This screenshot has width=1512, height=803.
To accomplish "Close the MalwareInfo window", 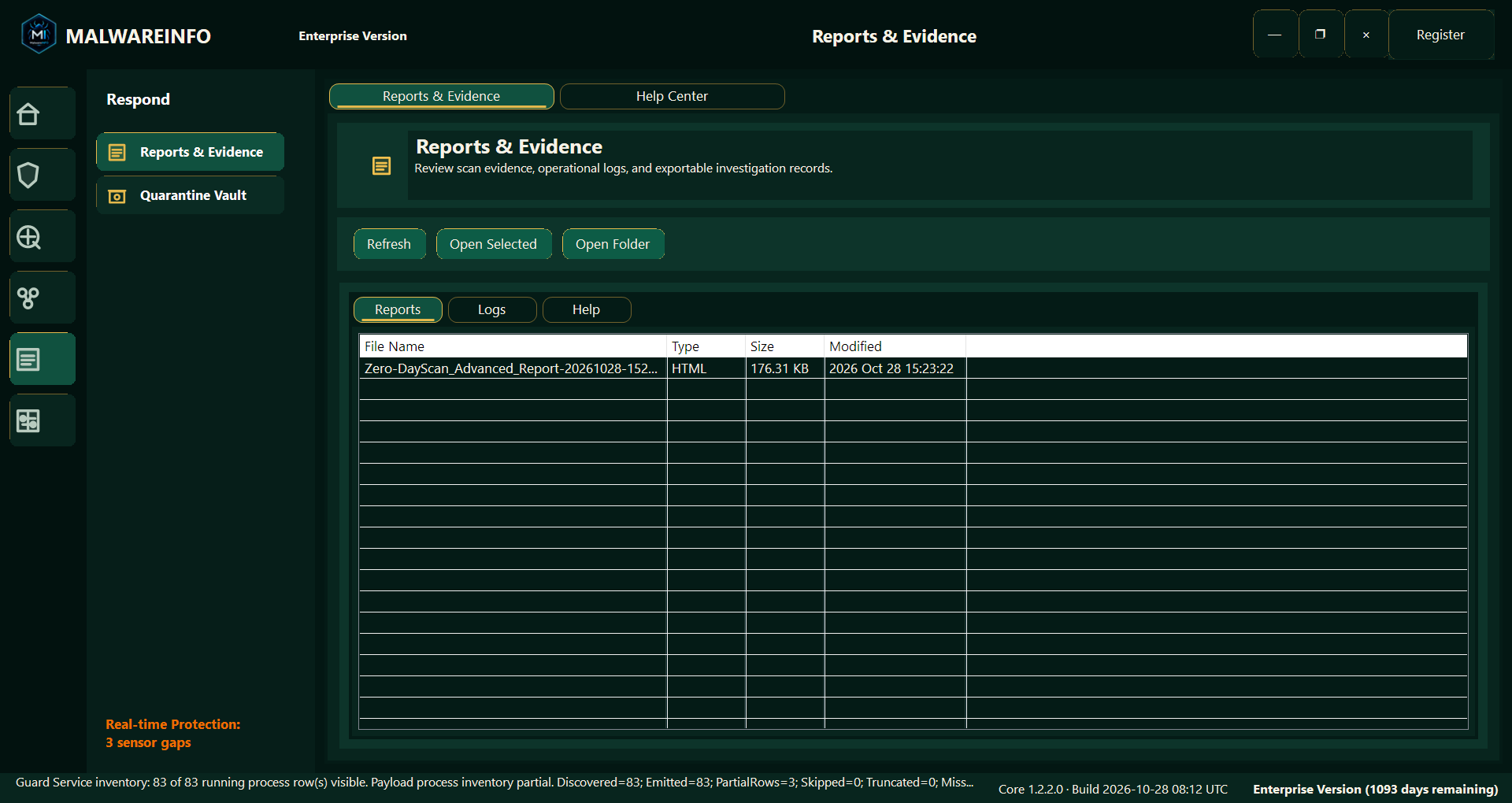I will (1366, 35).
